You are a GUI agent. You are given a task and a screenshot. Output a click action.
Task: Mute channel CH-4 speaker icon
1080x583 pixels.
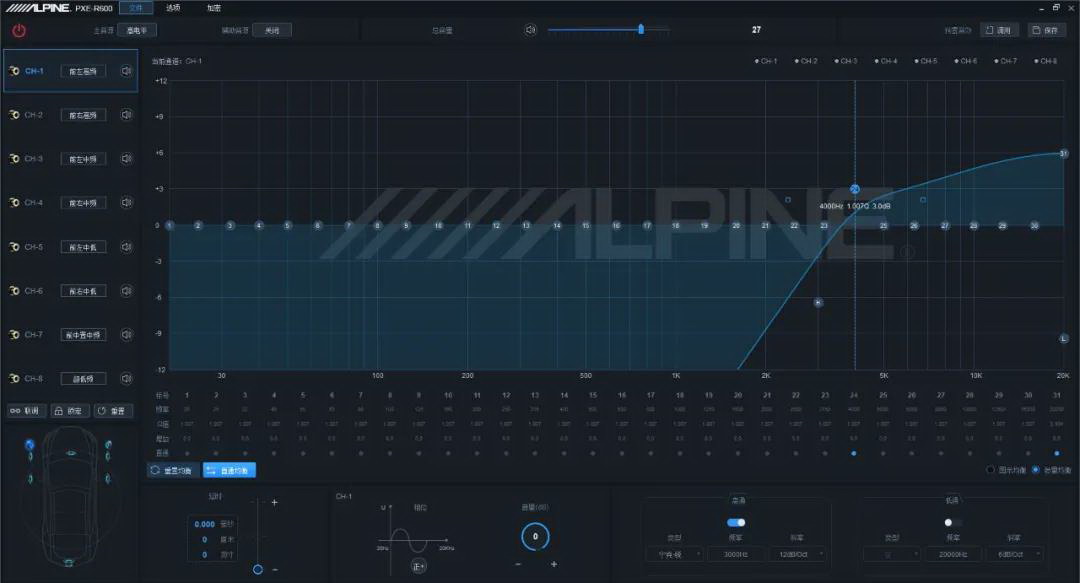click(x=126, y=203)
